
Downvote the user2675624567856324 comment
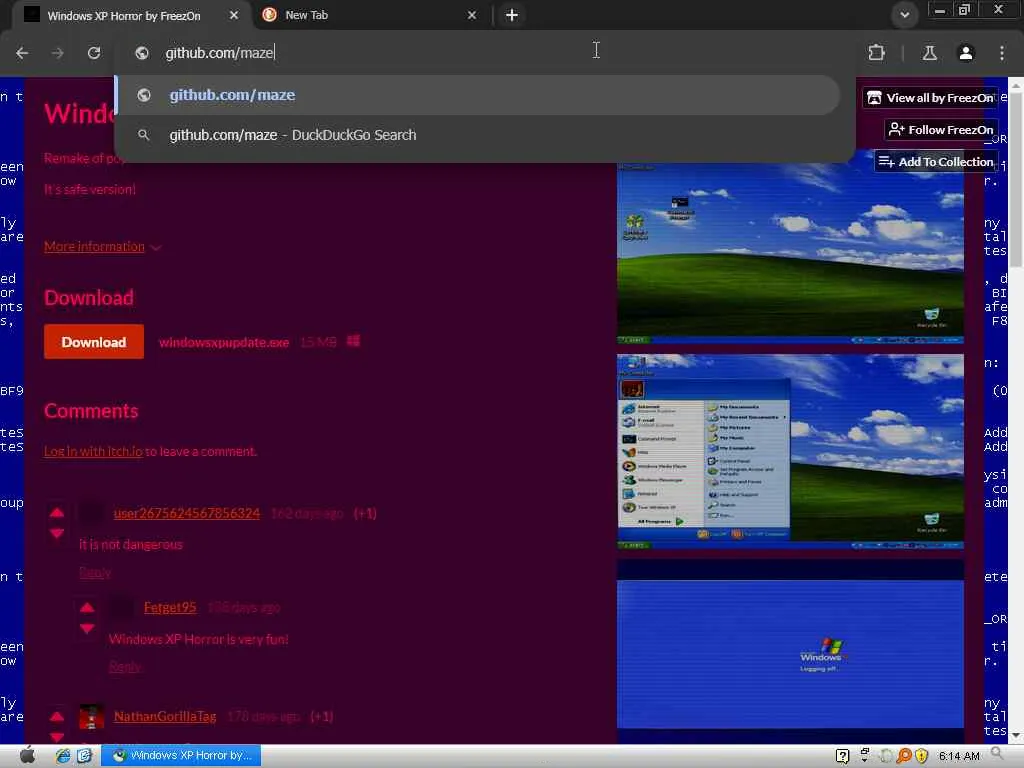(57, 534)
